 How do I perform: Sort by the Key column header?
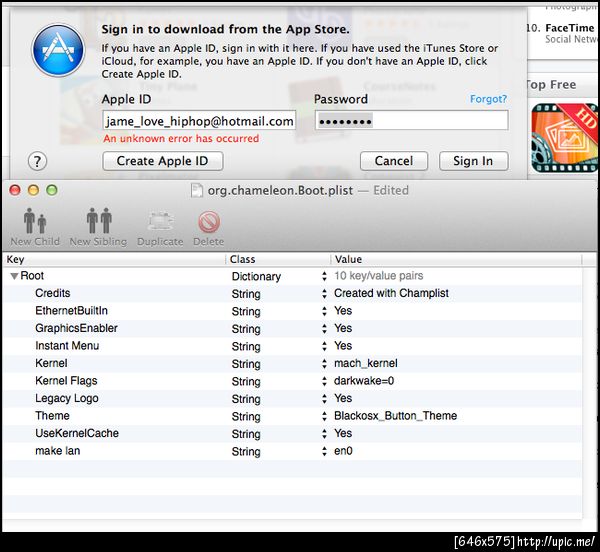[x=114, y=259]
